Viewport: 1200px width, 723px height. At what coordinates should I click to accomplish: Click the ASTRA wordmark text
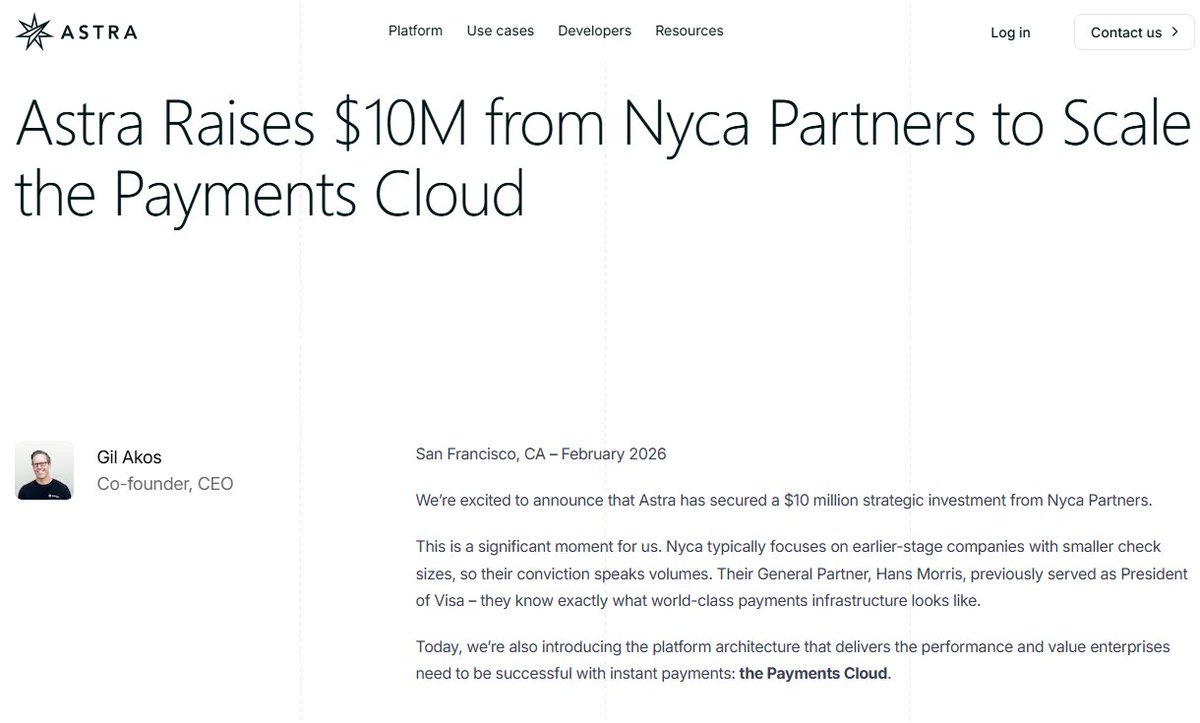(99, 32)
